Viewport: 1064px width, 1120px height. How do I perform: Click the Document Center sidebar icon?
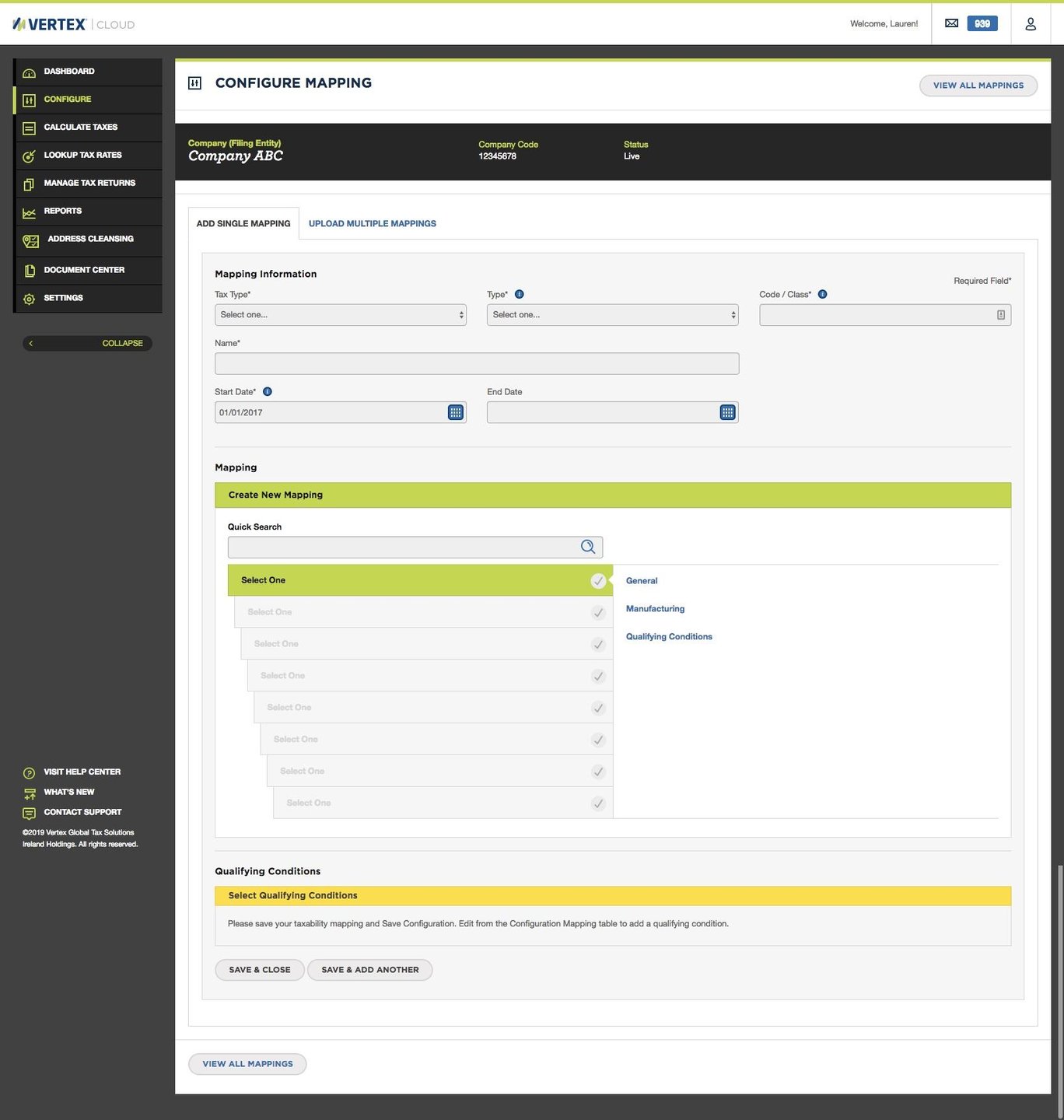point(29,271)
